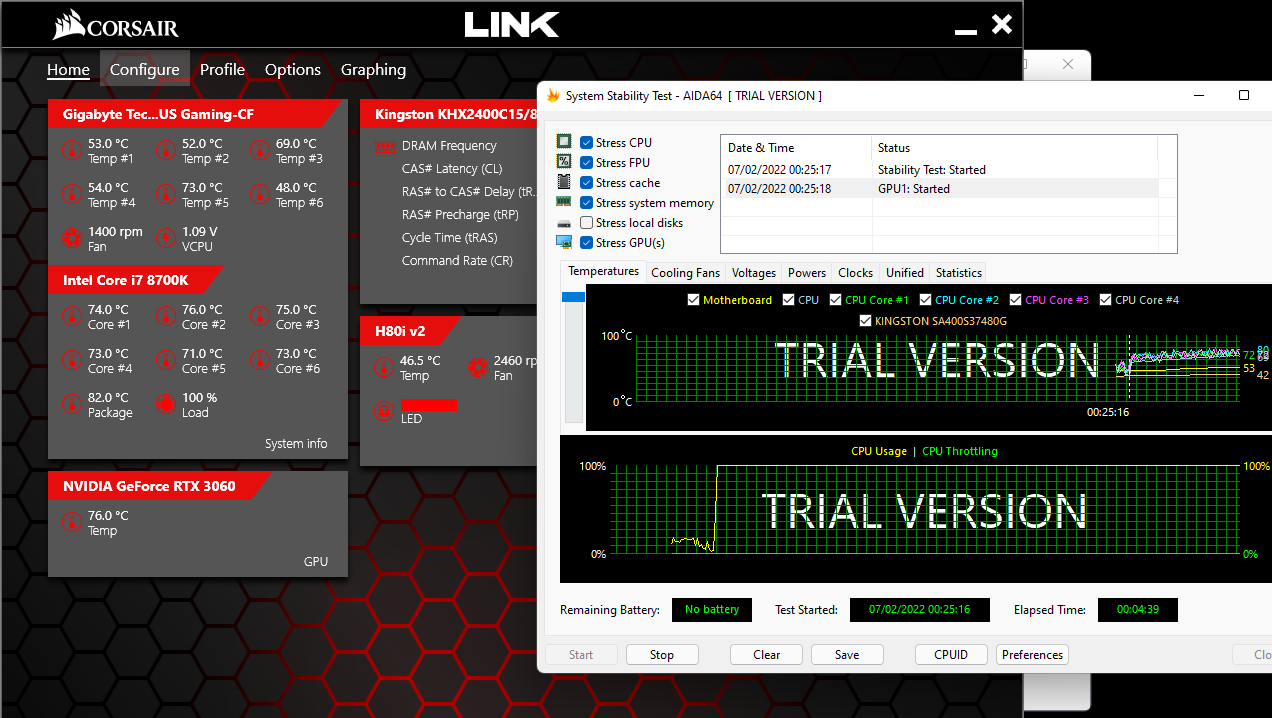Select the GPU1: Started log row
1272x718 pixels.
[x=940, y=189]
